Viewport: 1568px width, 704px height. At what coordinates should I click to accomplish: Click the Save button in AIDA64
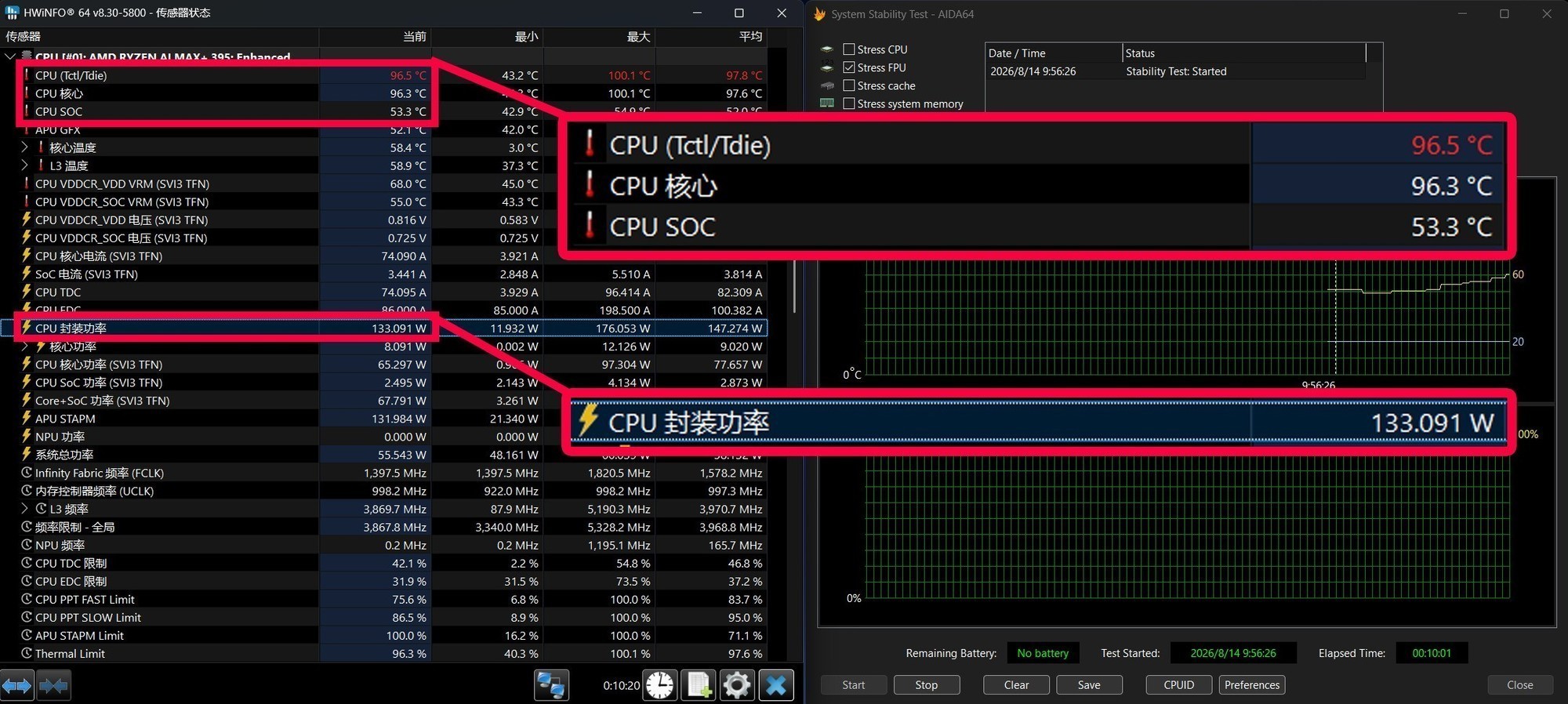[x=1089, y=685]
